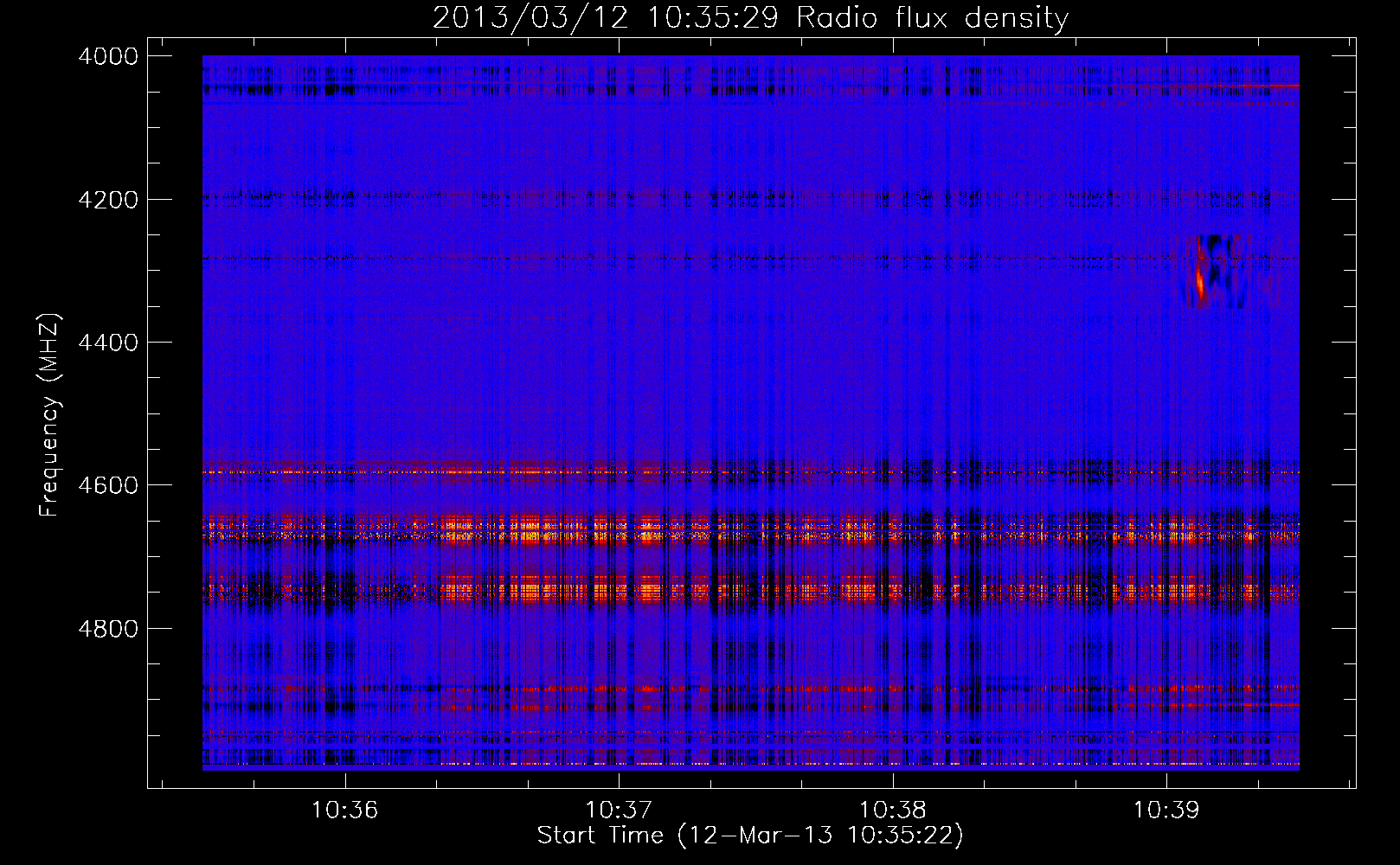The width and height of the screenshot is (1400, 865).
Task: Select the 4400 frequency tick label
Action: point(108,343)
